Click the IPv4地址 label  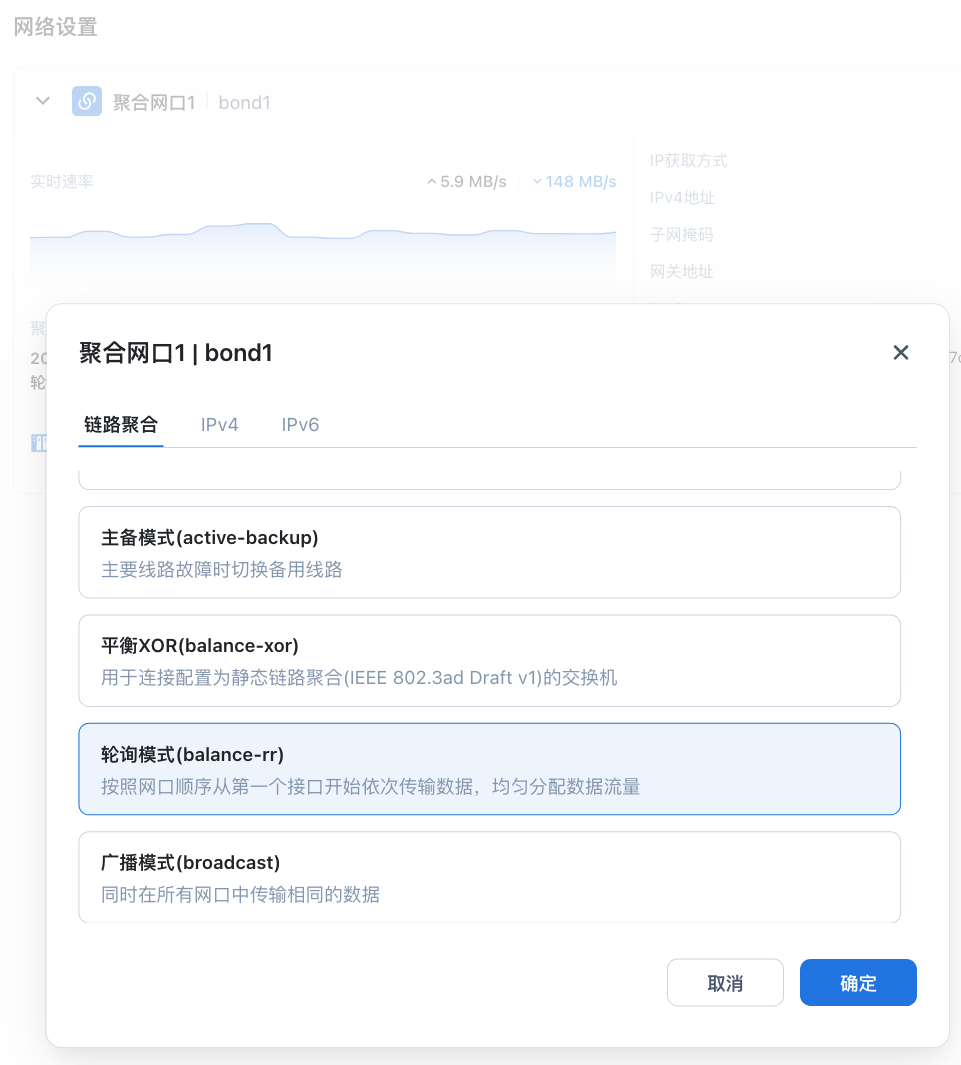(683, 198)
